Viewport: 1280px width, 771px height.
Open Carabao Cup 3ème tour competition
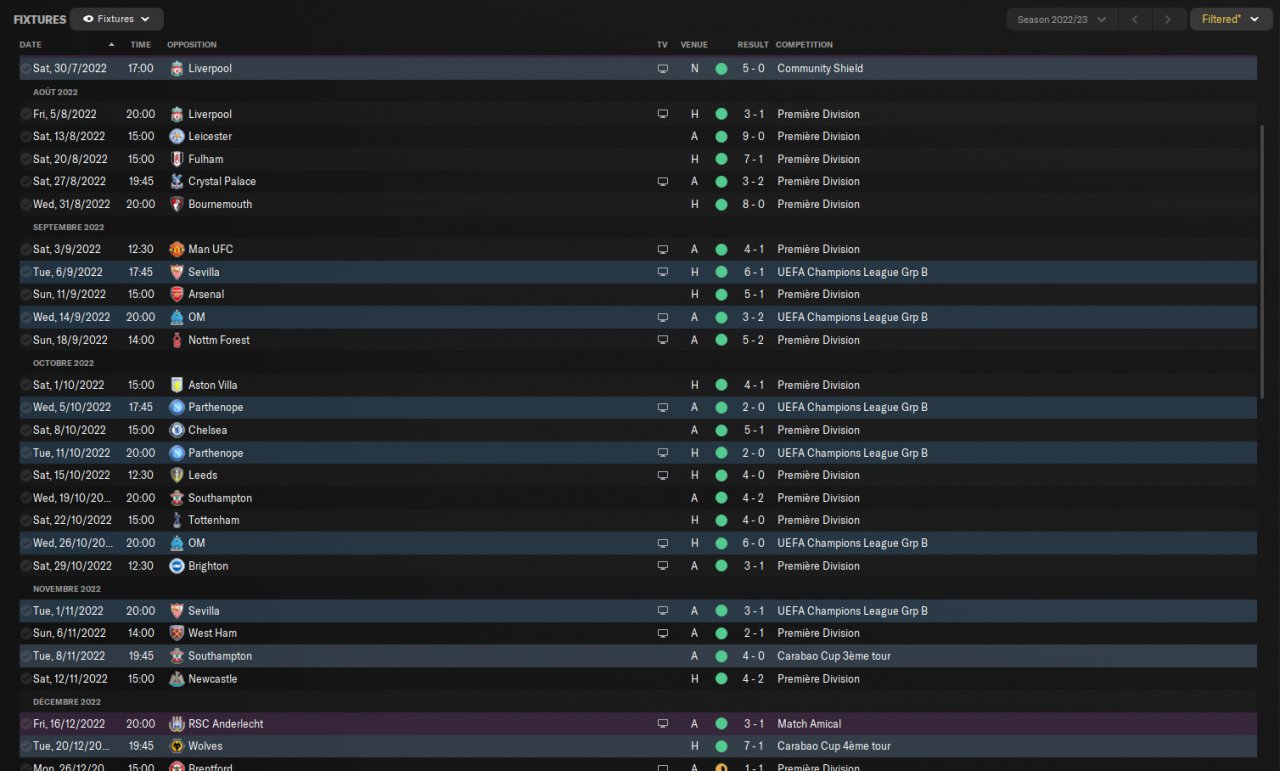tap(834, 656)
